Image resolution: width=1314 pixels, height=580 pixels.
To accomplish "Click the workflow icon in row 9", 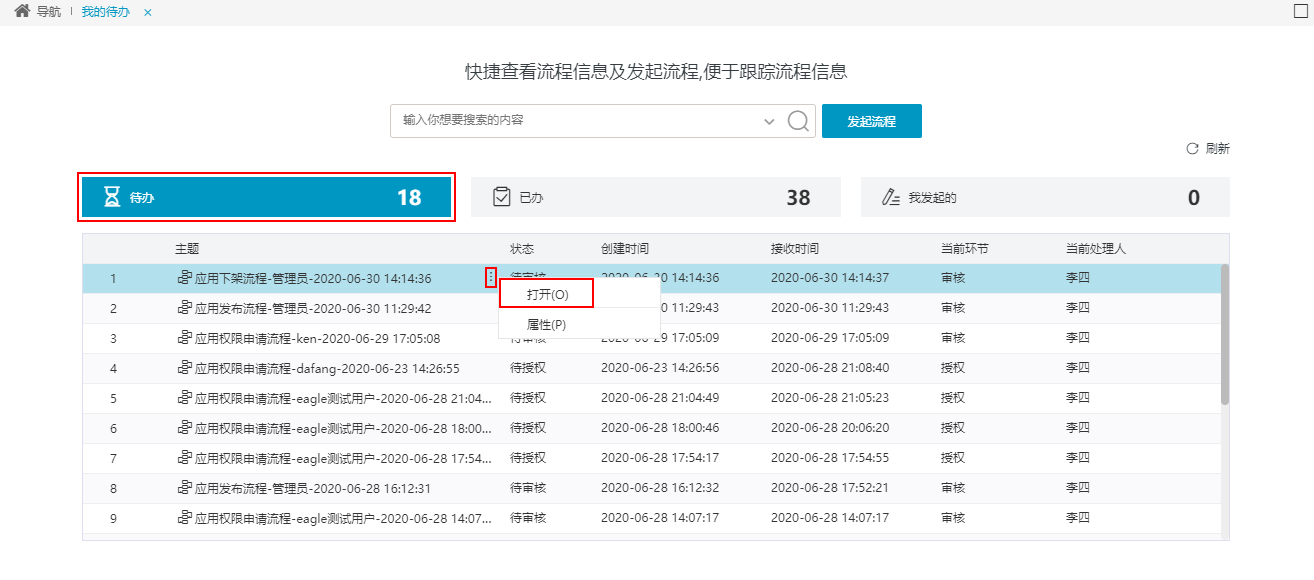I will (184, 518).
